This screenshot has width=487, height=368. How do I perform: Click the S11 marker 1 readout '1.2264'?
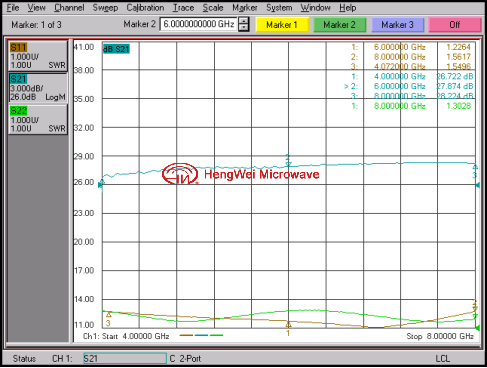(x=458, y=47)
